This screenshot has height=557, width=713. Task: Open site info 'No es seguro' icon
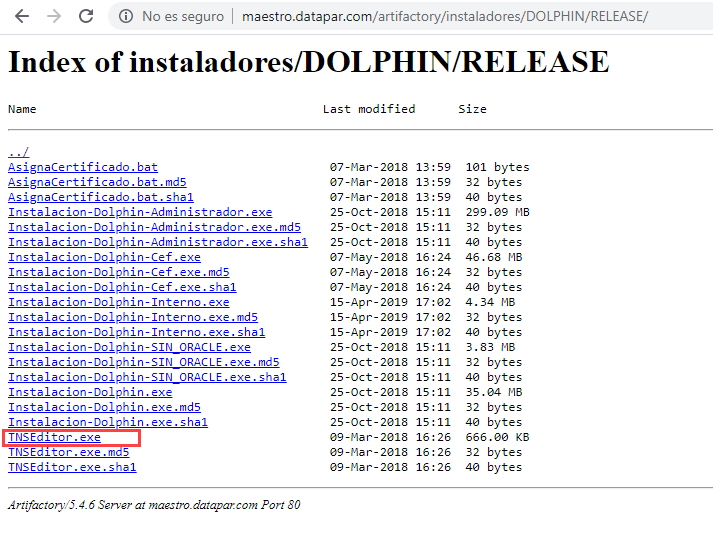click(126, 16)
